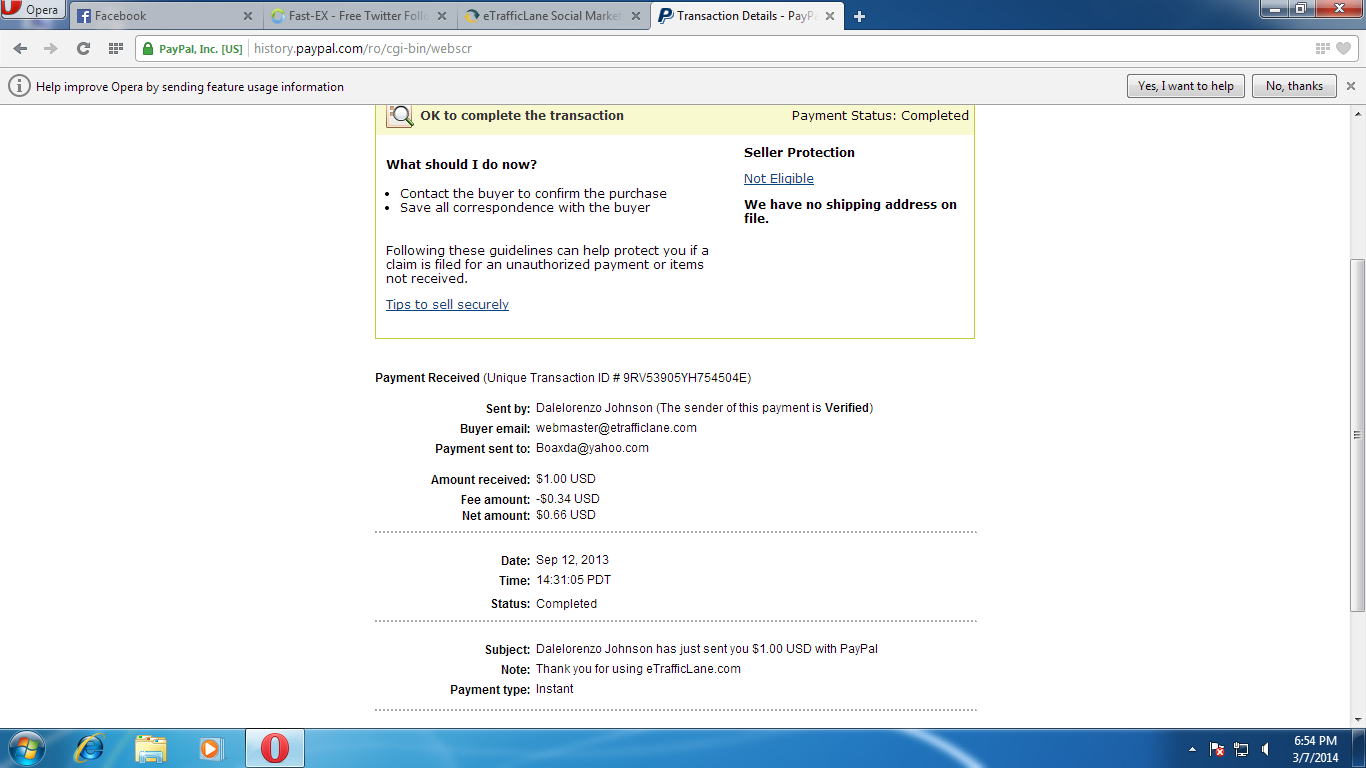Click the Payment Status: Completed text
The width and height of the screenshot is (1366, 768).
(880, 116)
